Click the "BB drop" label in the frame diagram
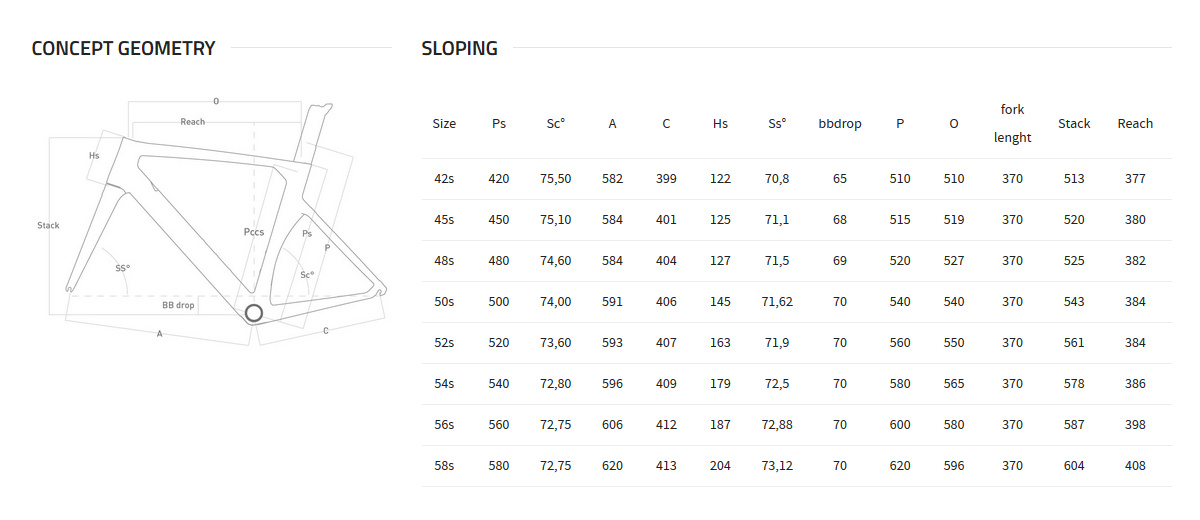1200x520 pixels. (x=178, y=304)
